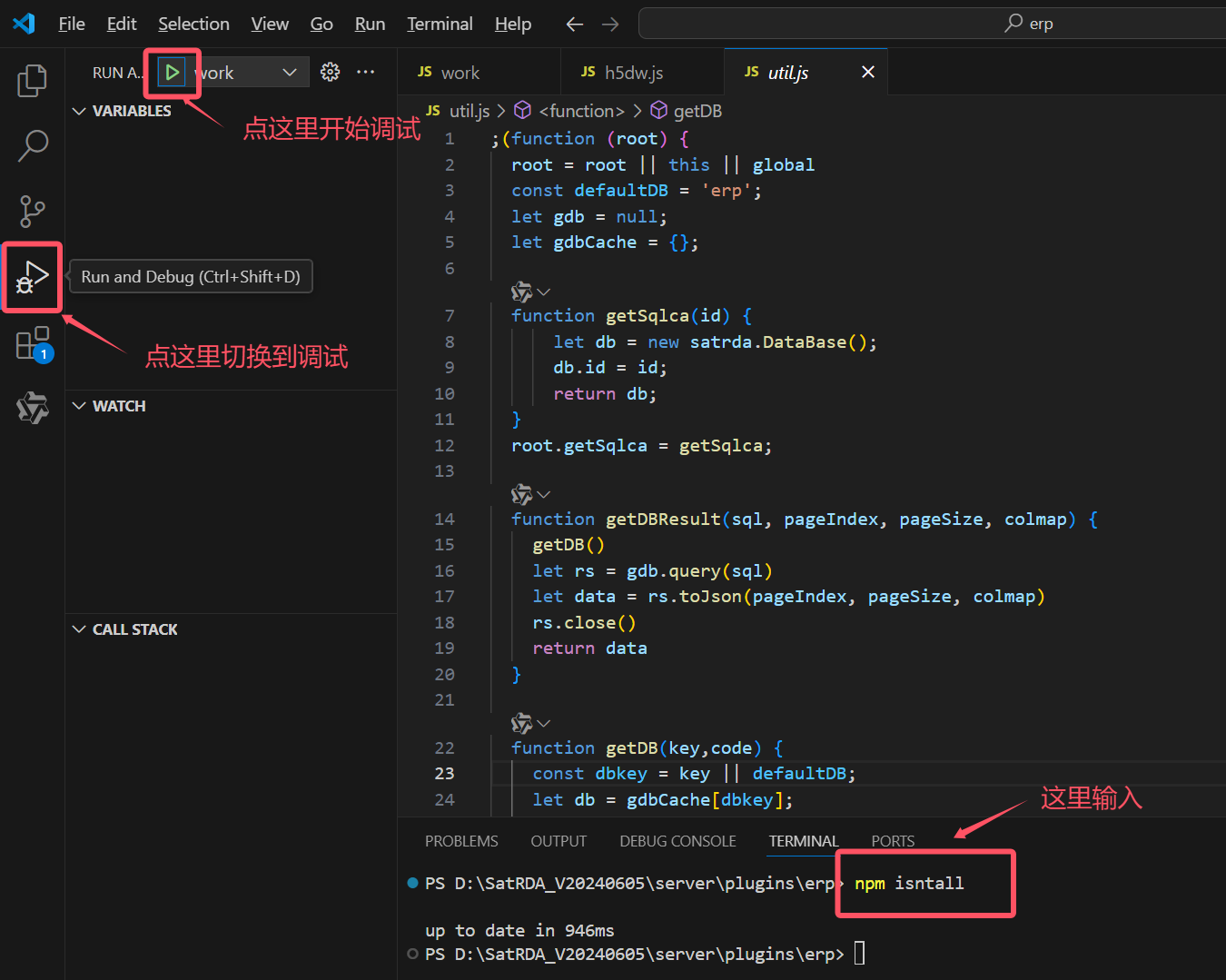Open the Terminal menu
The width and height of the screenshot is (1226, 980).
click(x=440, y=24)
